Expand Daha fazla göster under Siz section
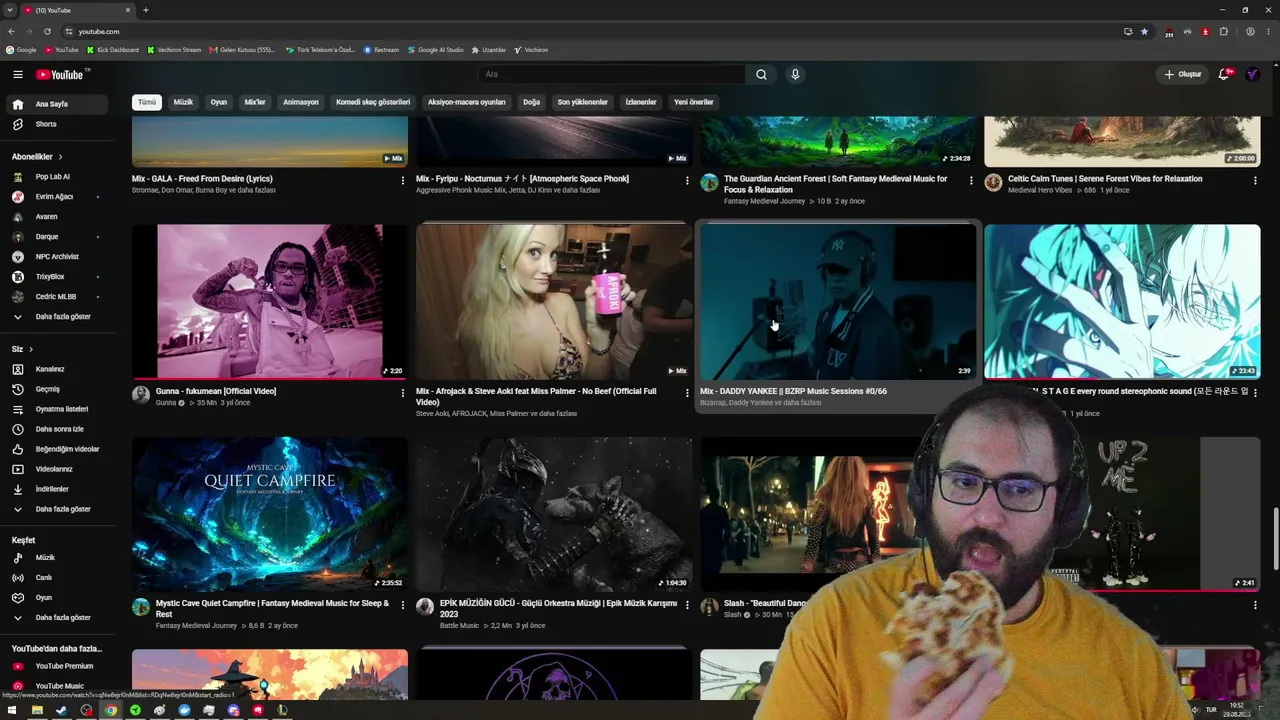The image size is (1280, 720). 55,509
